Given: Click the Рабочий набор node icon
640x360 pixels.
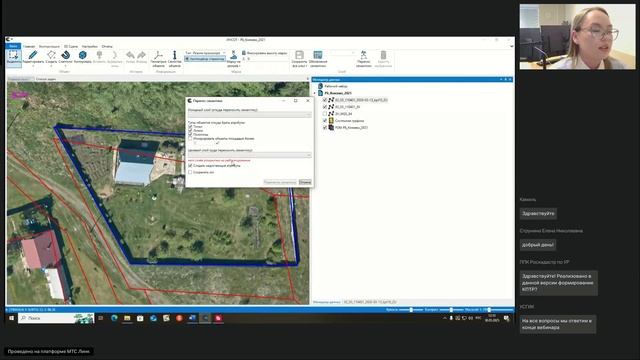Looking at the screenshot, I should (x=320, y=86).
